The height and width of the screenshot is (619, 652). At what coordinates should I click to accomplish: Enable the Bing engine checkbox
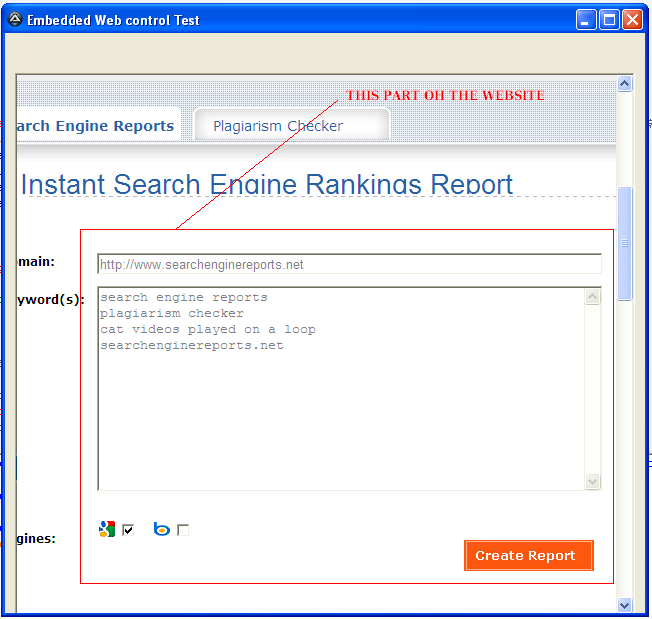click(183, 530)
